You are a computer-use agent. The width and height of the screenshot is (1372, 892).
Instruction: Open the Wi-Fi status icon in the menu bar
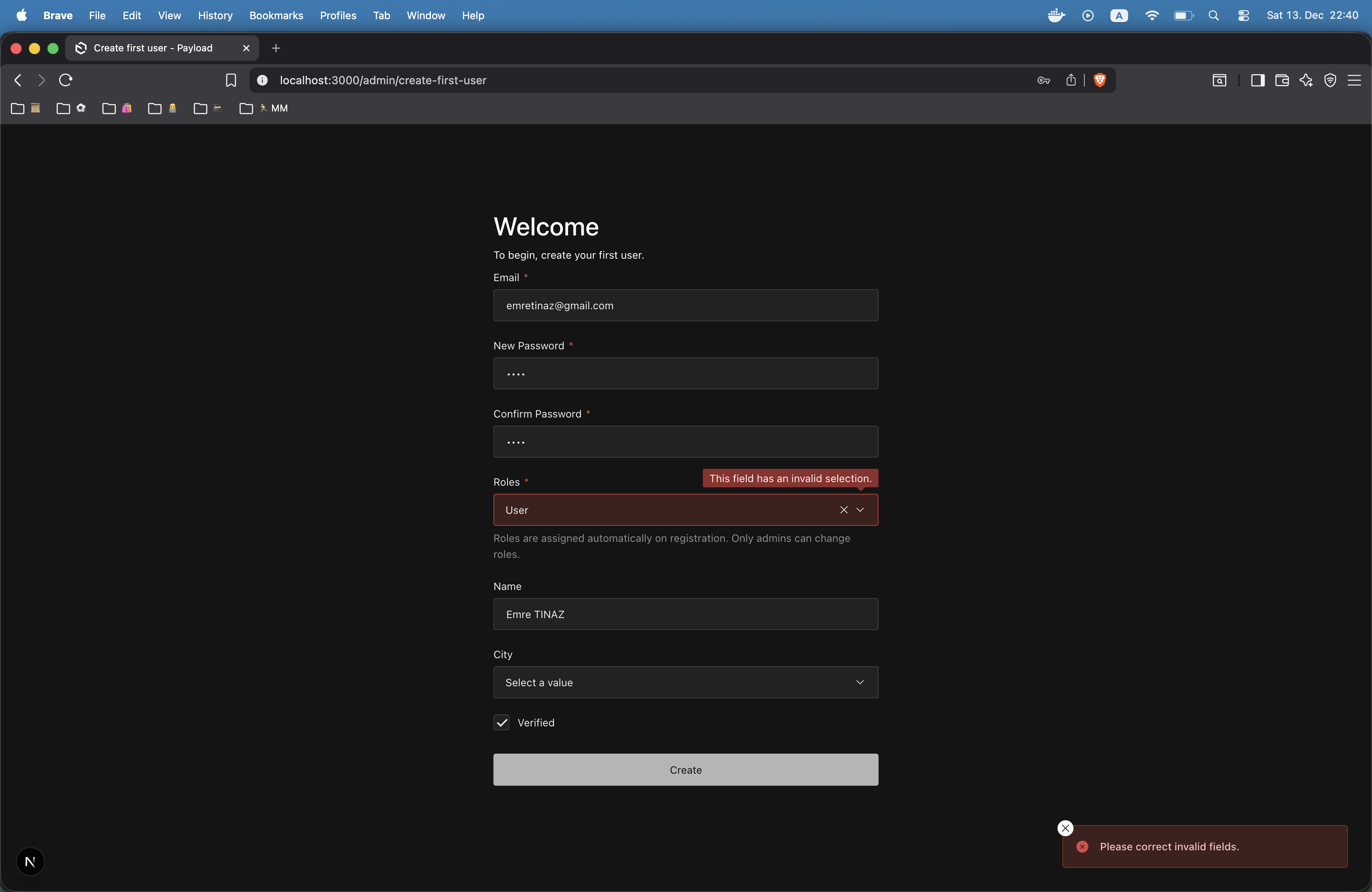click(x=1151, y=16)
